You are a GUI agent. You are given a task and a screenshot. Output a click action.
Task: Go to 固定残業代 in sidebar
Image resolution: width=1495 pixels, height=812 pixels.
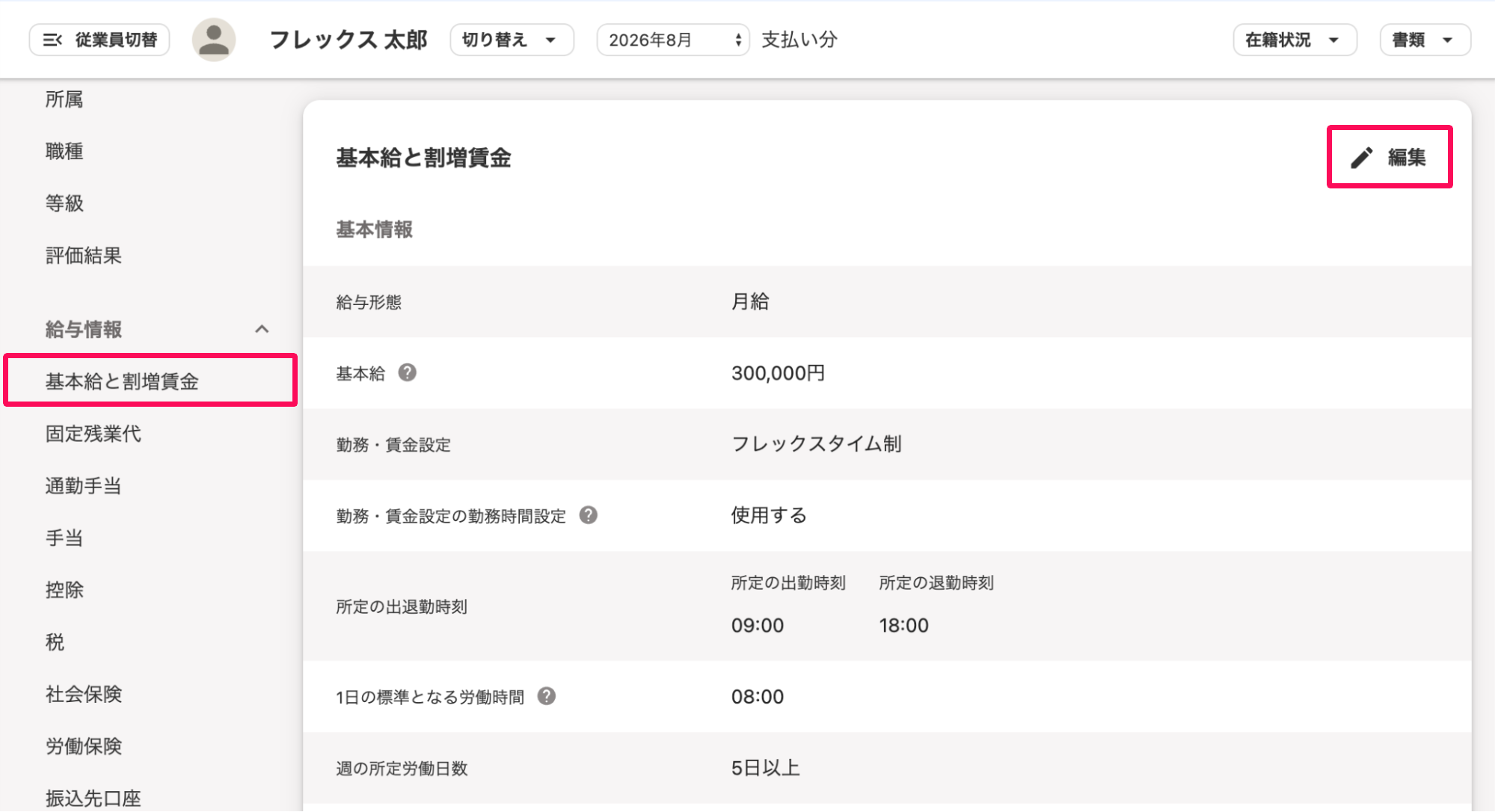[x=93, y=434]
